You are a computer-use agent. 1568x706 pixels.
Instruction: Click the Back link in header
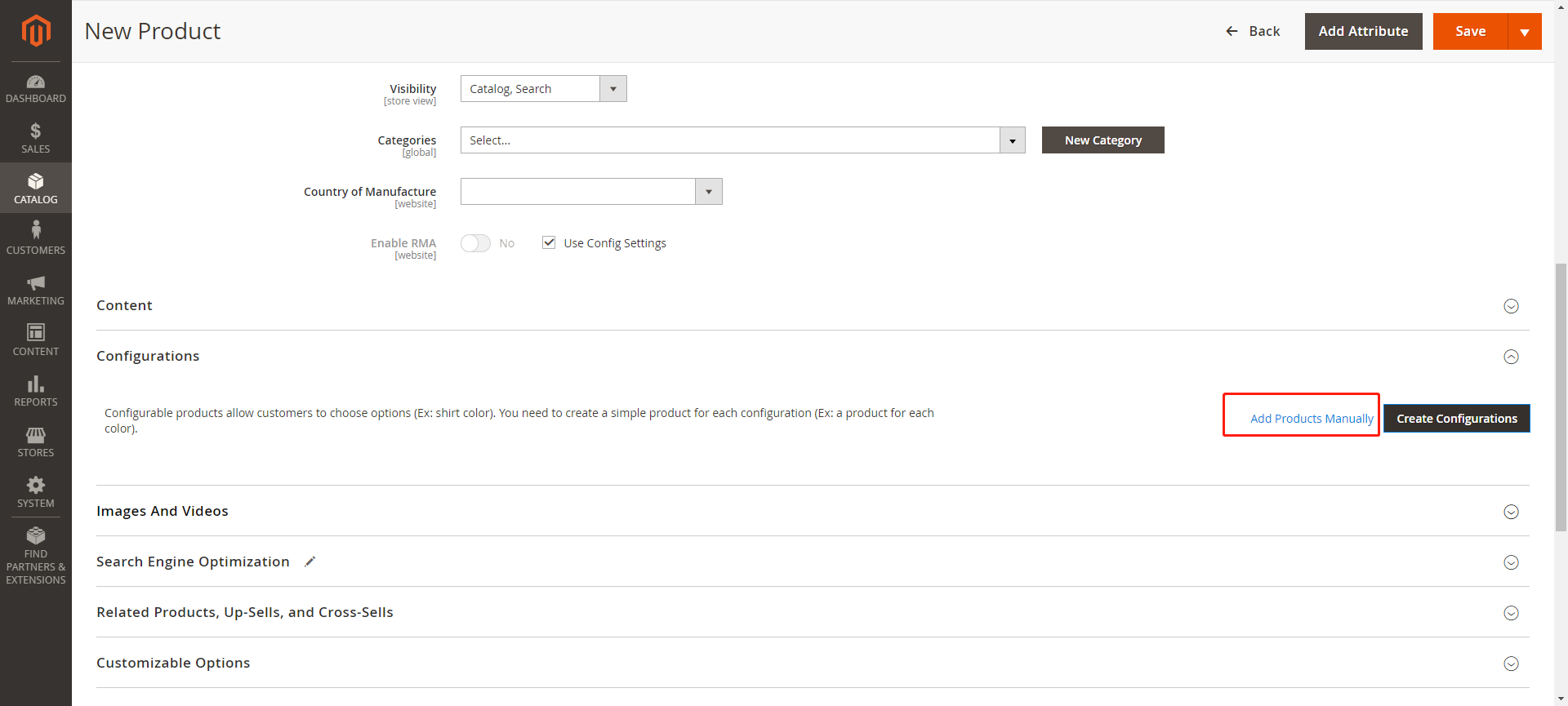pyautogui.click(x=1253, y=31)
